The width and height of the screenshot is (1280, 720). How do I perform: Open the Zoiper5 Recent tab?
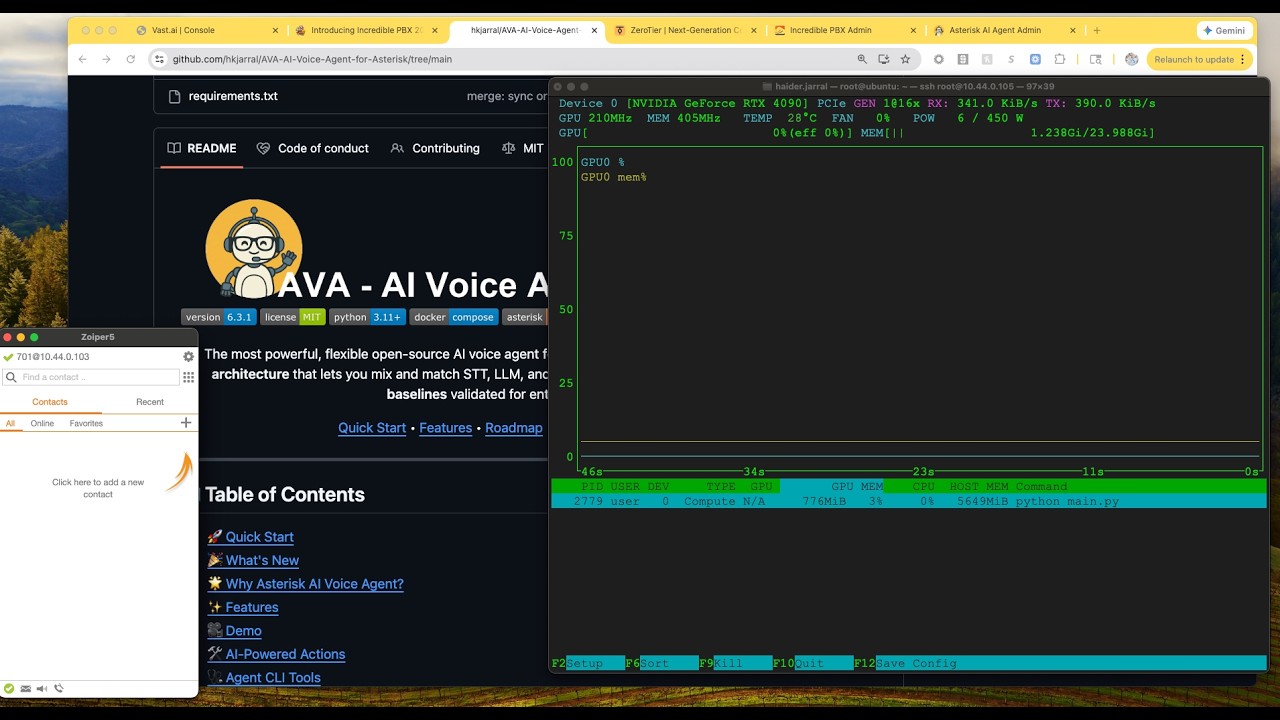[x=150, y=402]
